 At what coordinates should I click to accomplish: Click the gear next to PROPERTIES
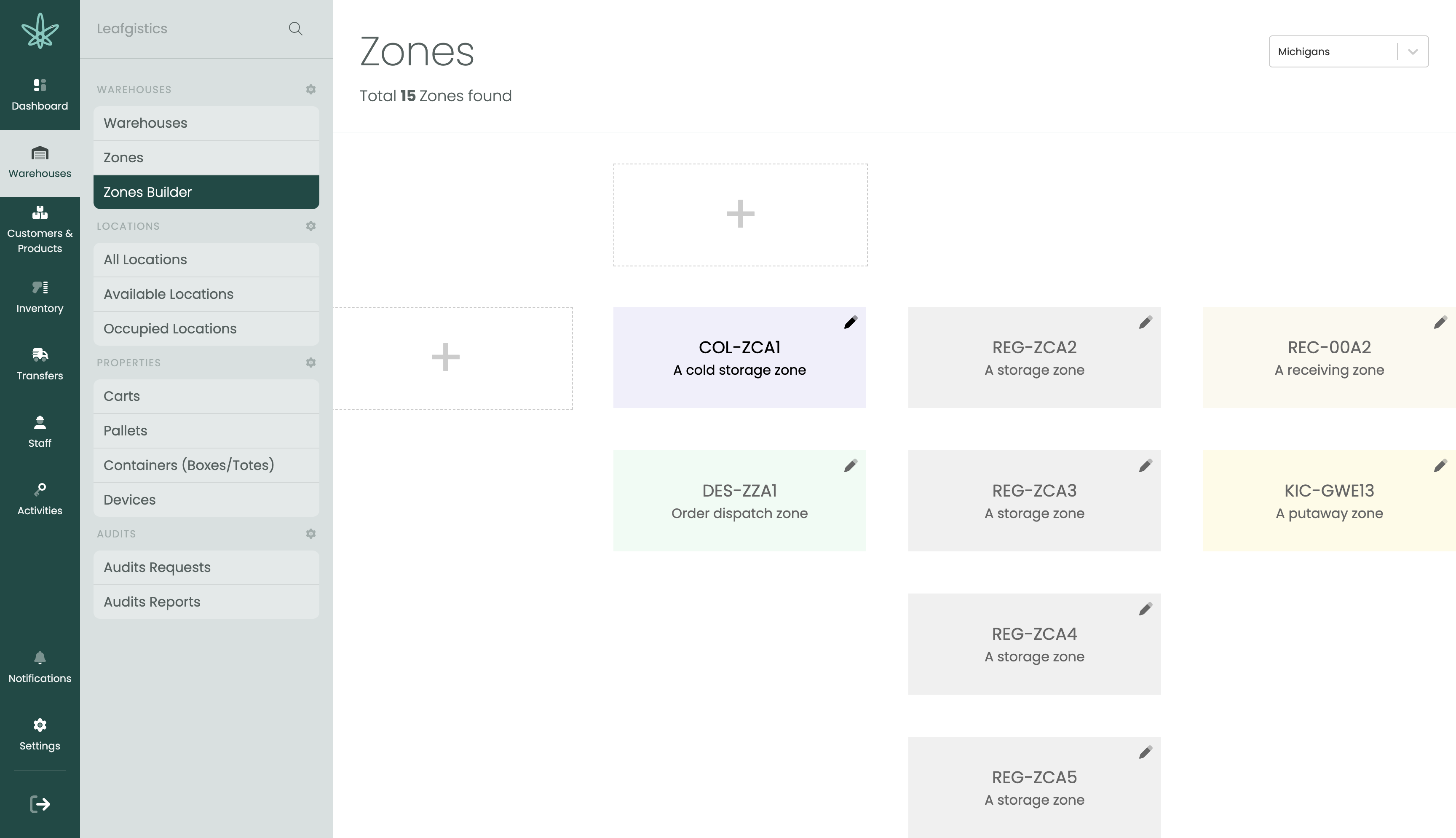click(311, 363)
